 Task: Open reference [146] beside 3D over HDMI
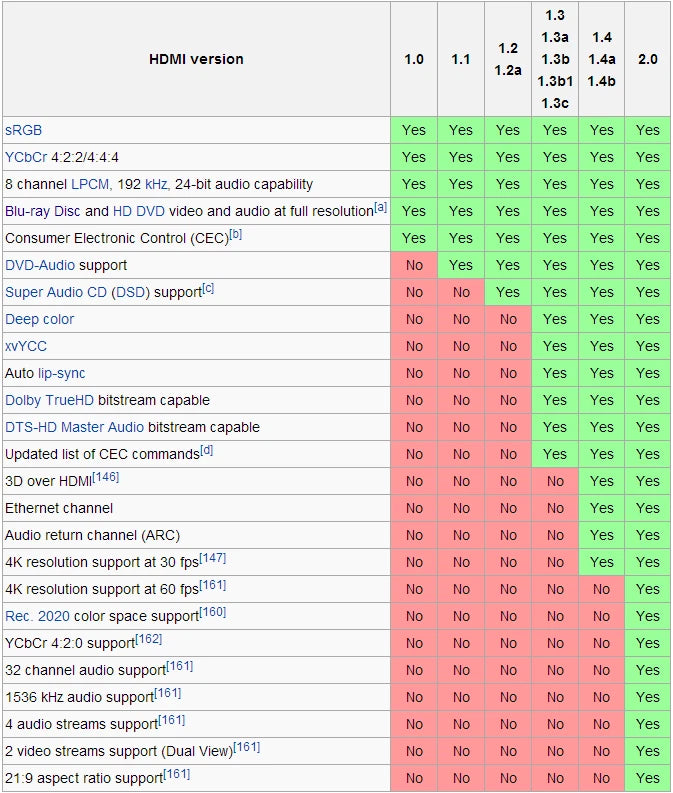click(106, 477)
